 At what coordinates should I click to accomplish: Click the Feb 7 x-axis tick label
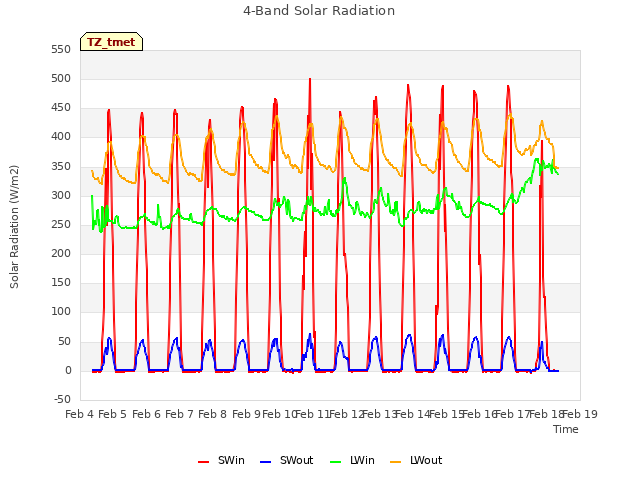click(179, 414)
